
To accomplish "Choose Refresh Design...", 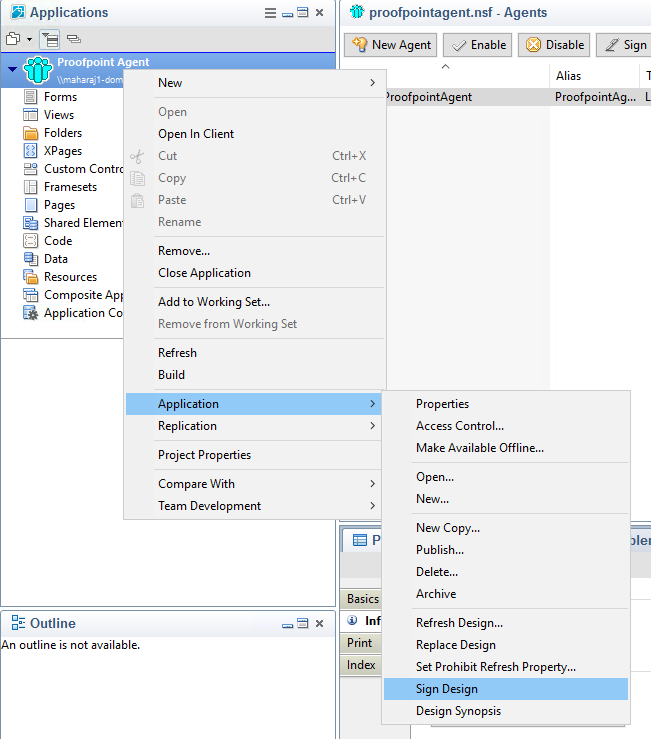I will coord(506,623).
